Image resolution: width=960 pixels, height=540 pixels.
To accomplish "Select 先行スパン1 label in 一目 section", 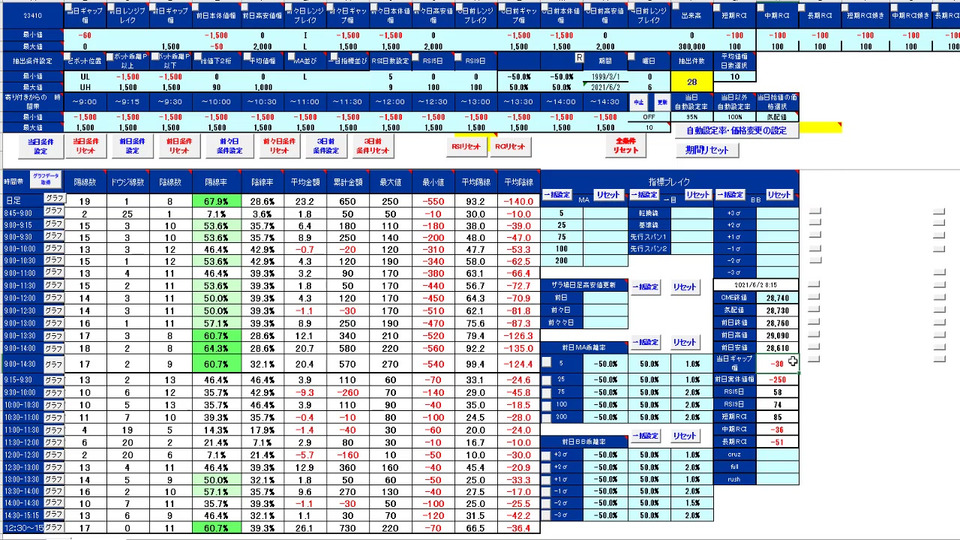I will (648, 237).
